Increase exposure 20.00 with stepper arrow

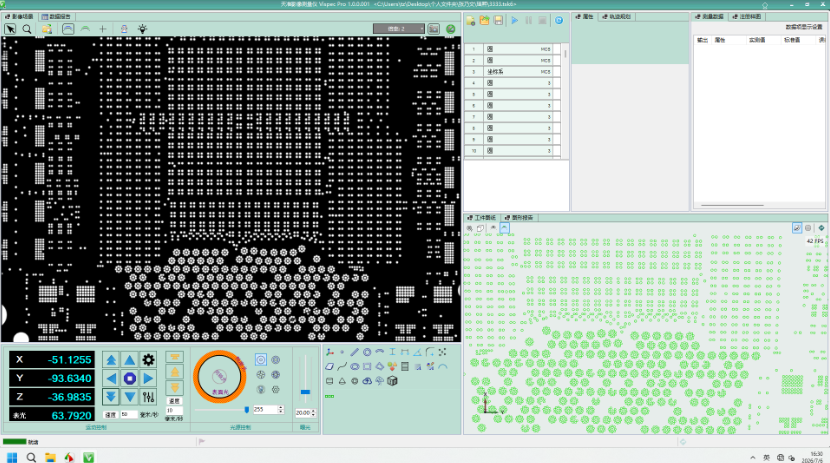(313, 411)
